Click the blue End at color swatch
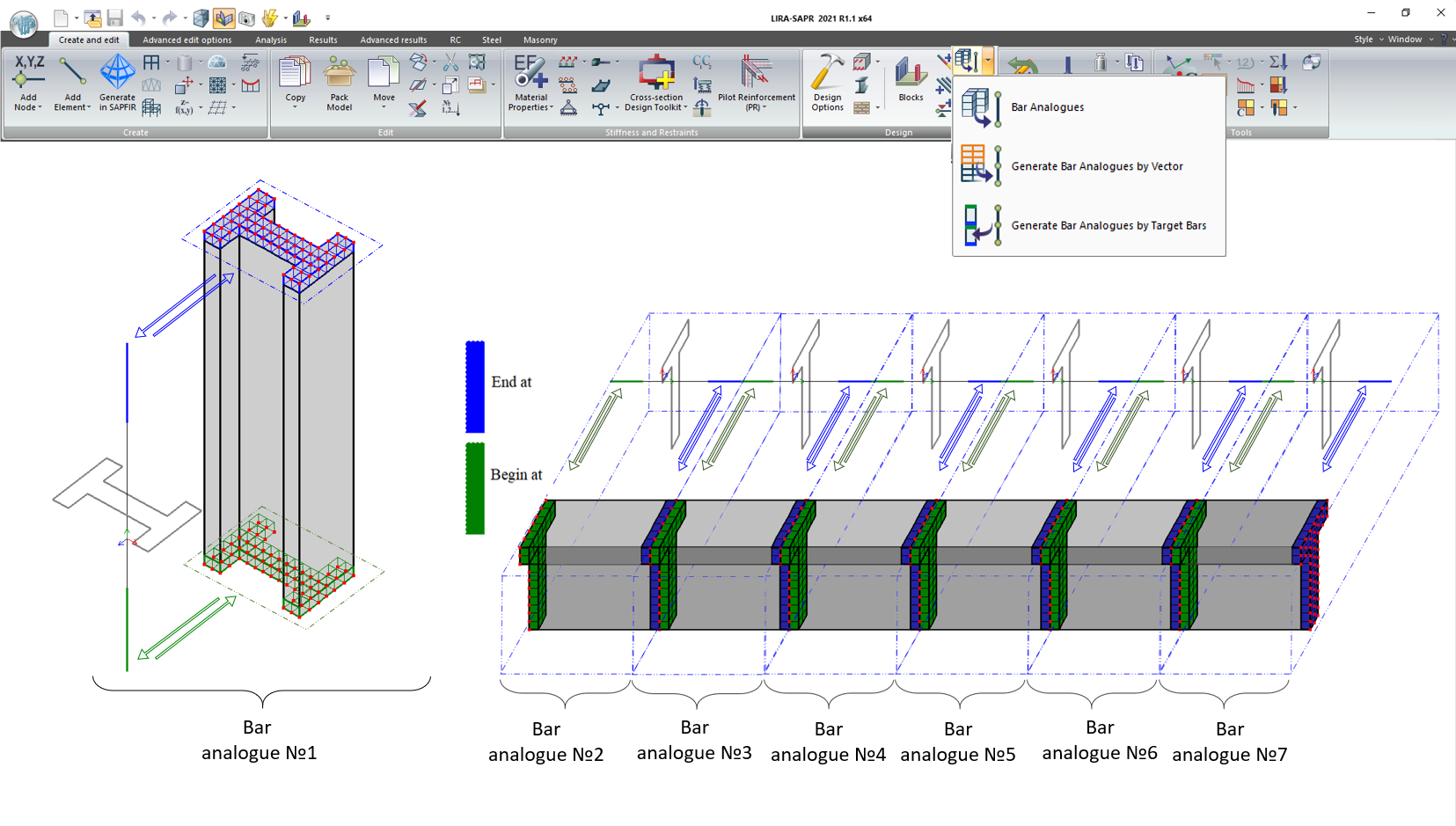This screenshot has width=1456, height=826. [475, 387]
